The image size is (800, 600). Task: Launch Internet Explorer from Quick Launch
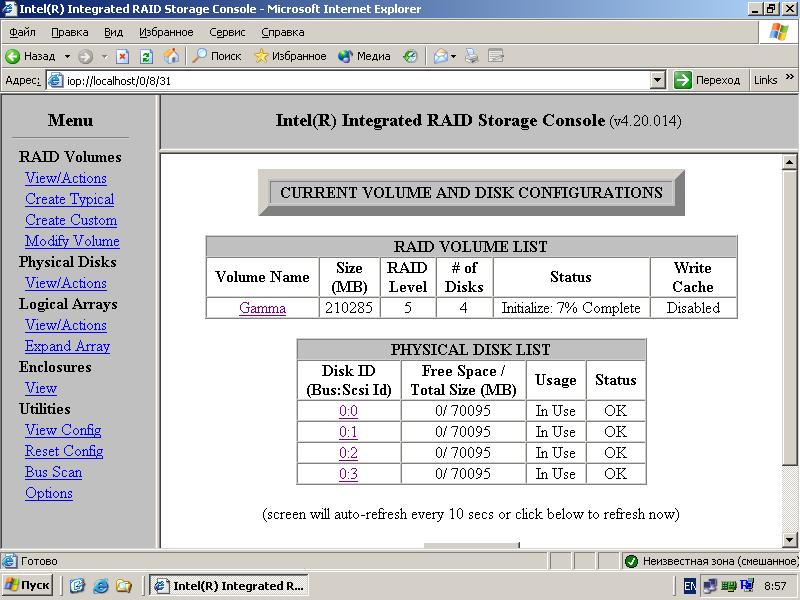[100, 586]
